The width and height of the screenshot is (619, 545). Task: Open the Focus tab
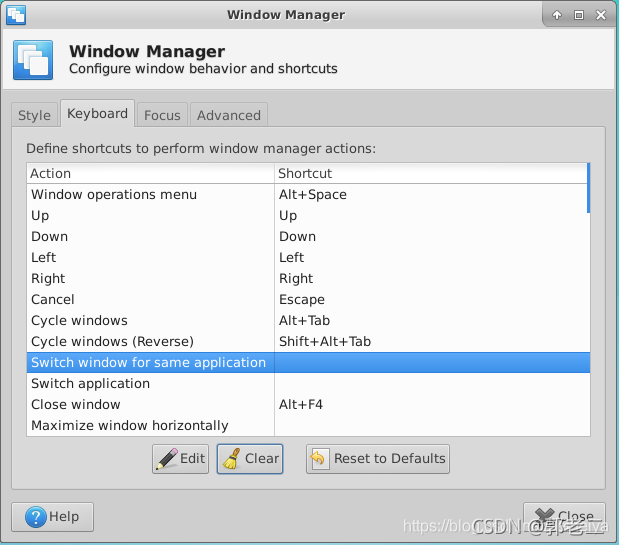tap(162, 115)
